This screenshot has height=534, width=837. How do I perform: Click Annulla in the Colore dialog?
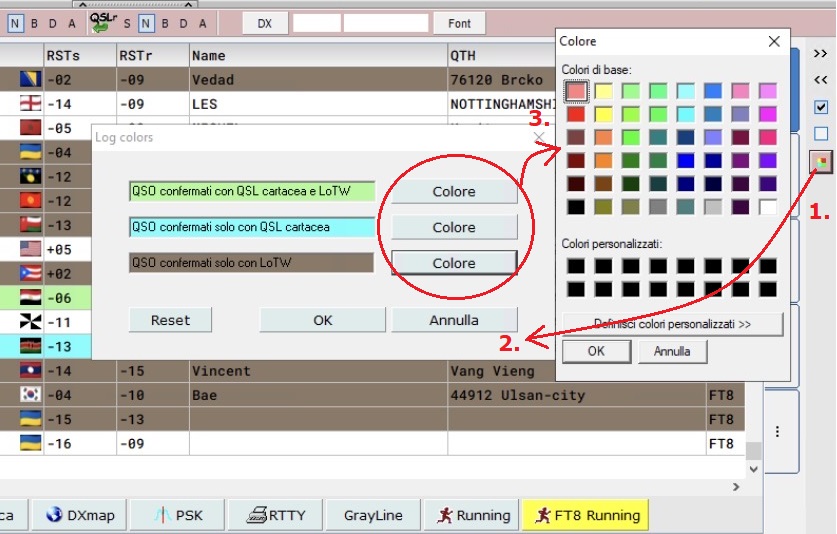(672, 351)
